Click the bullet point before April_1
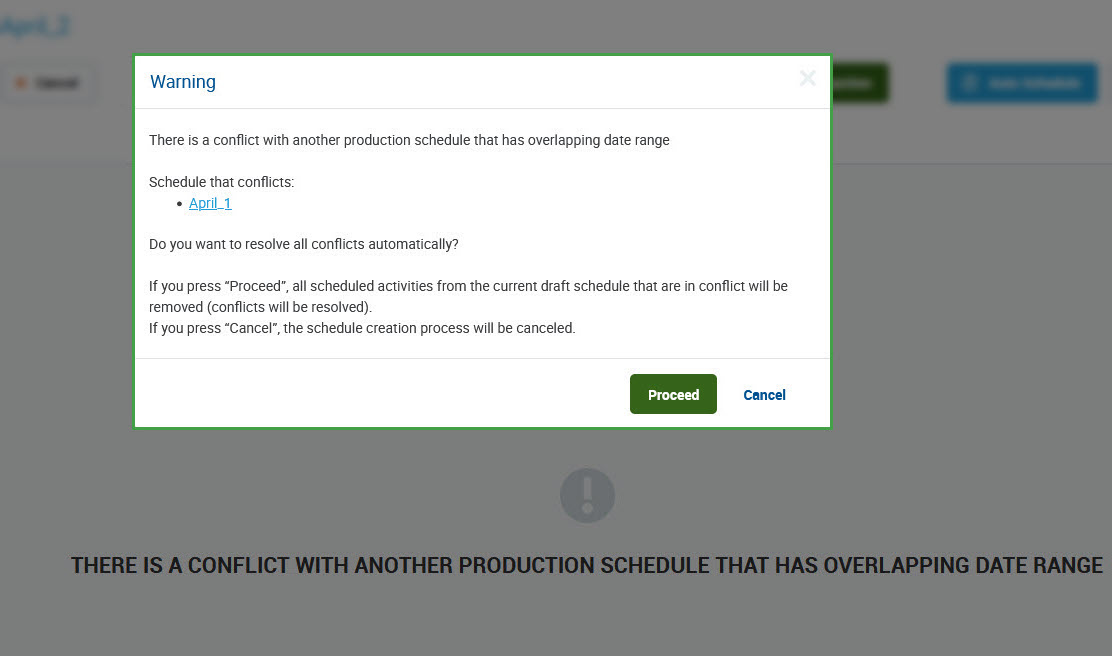 click(179, 204)
